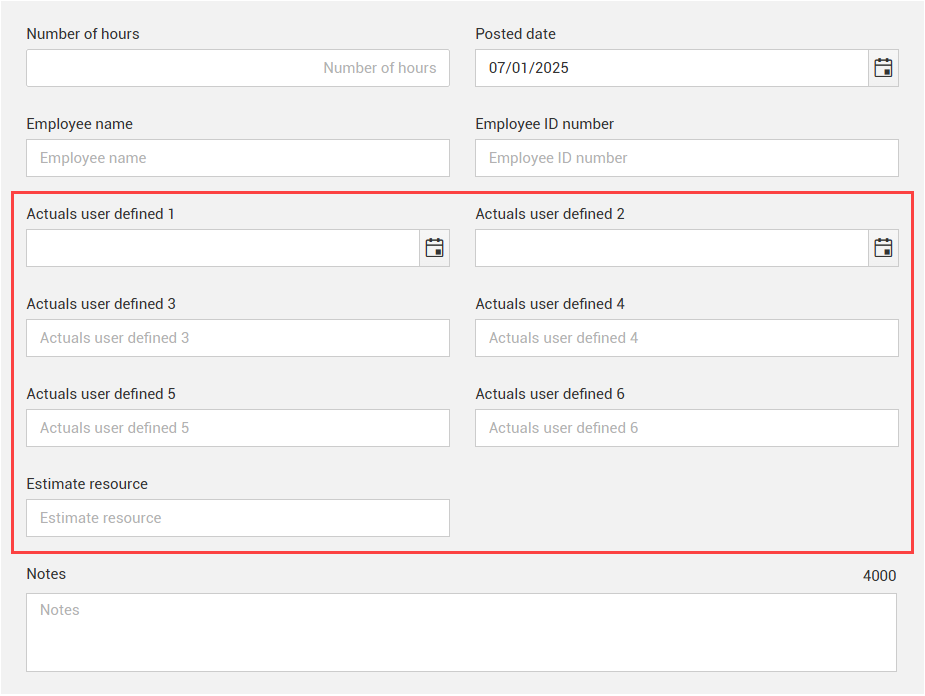Screen dimensions: 925x696
Task: Focus the Employee name text box
Action: click(x=237, y=158)
